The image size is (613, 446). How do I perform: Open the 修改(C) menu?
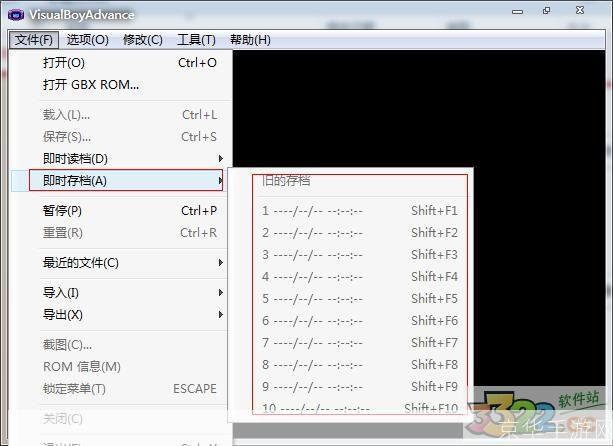143,40
